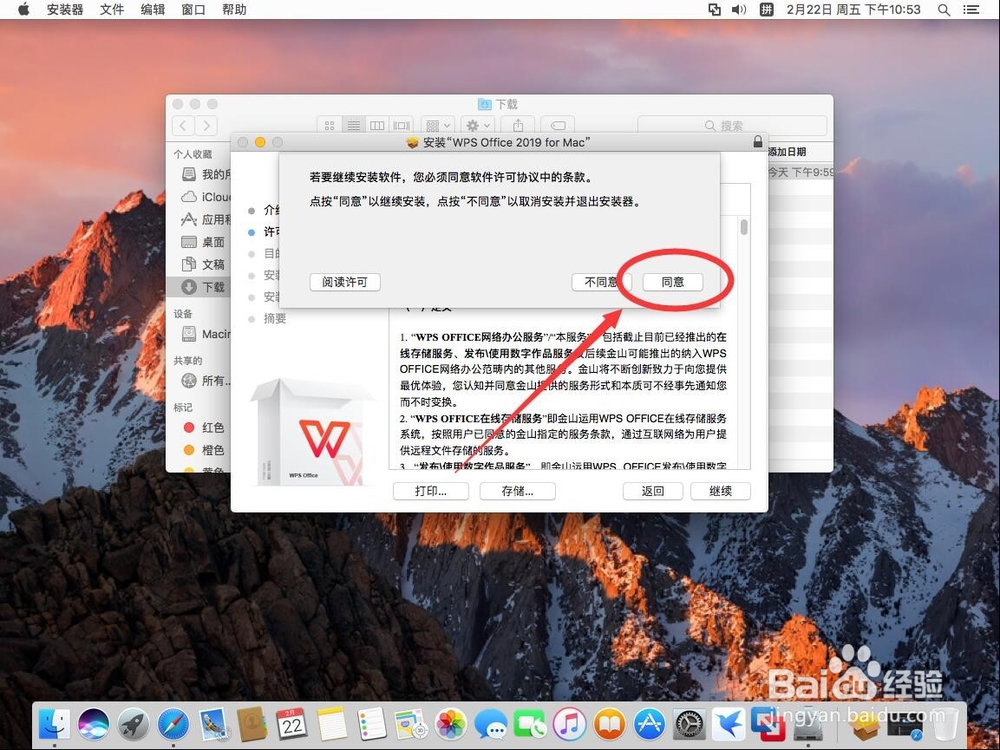Select iCloud in the Finder sidebar
This screenshot has height=750, width=1000.
tap(205, 197)
